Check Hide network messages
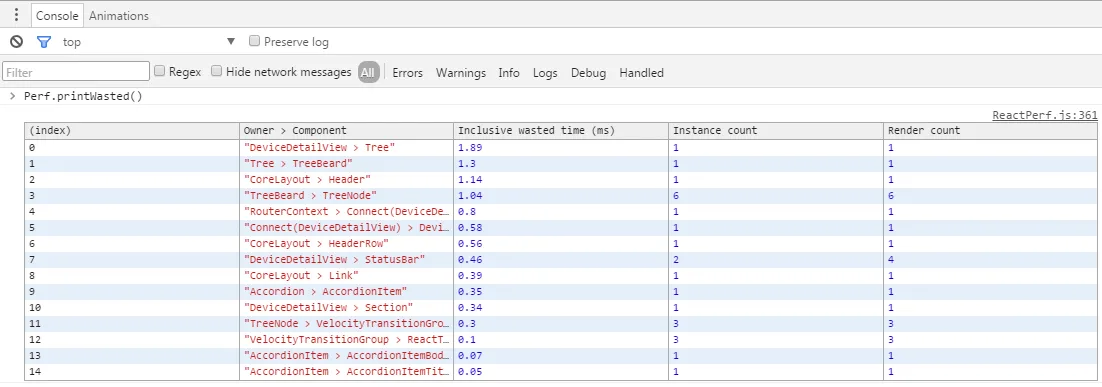Image resolution: width=1102 pixels, height=387 pixels. click(x=217, y=71)
